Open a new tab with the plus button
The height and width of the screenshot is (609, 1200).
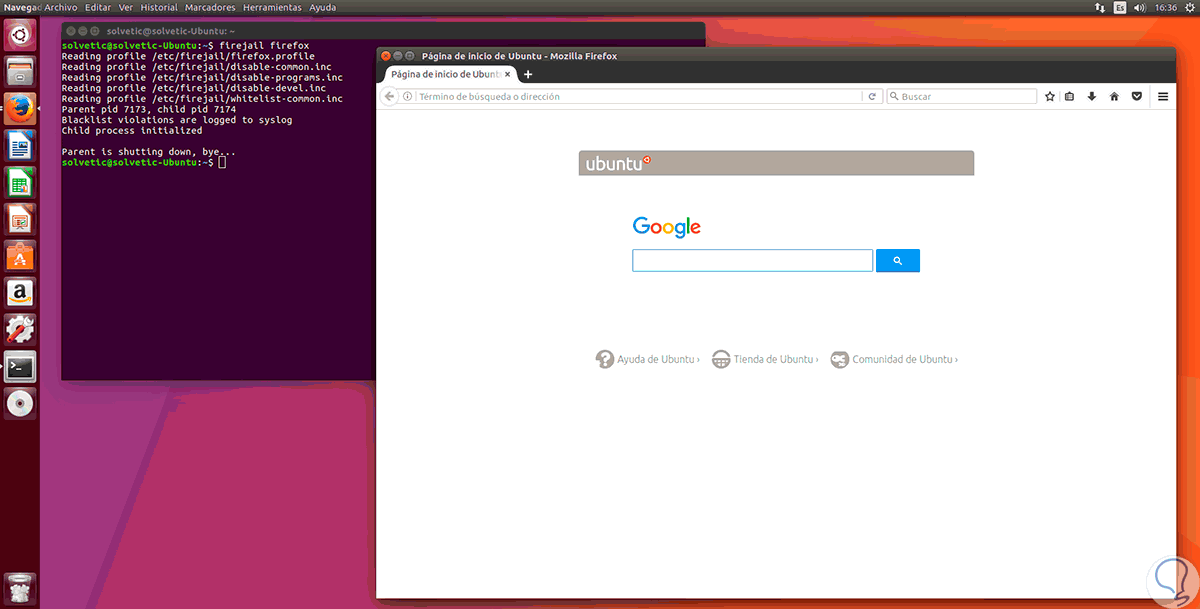528,74
